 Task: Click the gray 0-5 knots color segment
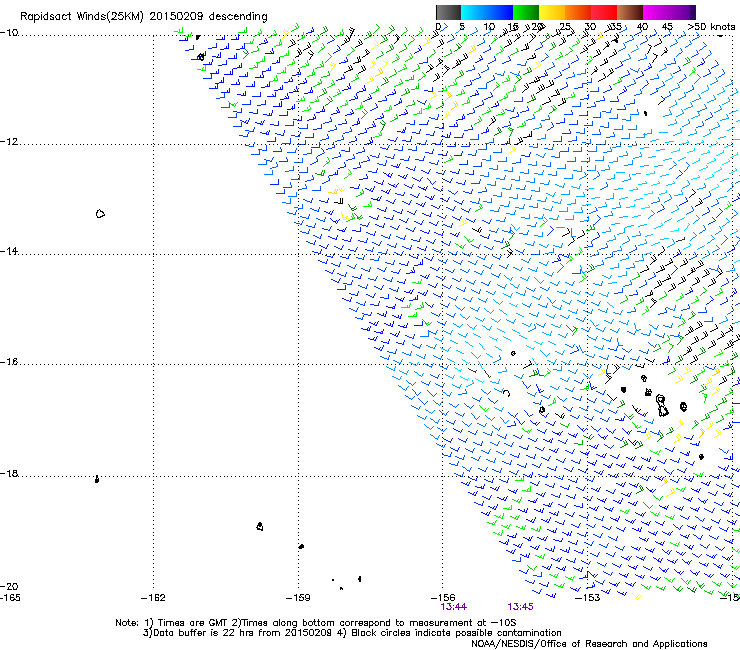point(448,12)
